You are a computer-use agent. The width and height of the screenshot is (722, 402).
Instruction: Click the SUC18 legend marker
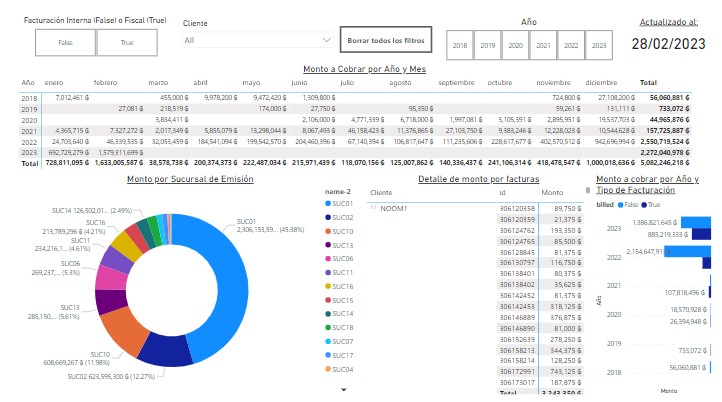coord(328,327)
